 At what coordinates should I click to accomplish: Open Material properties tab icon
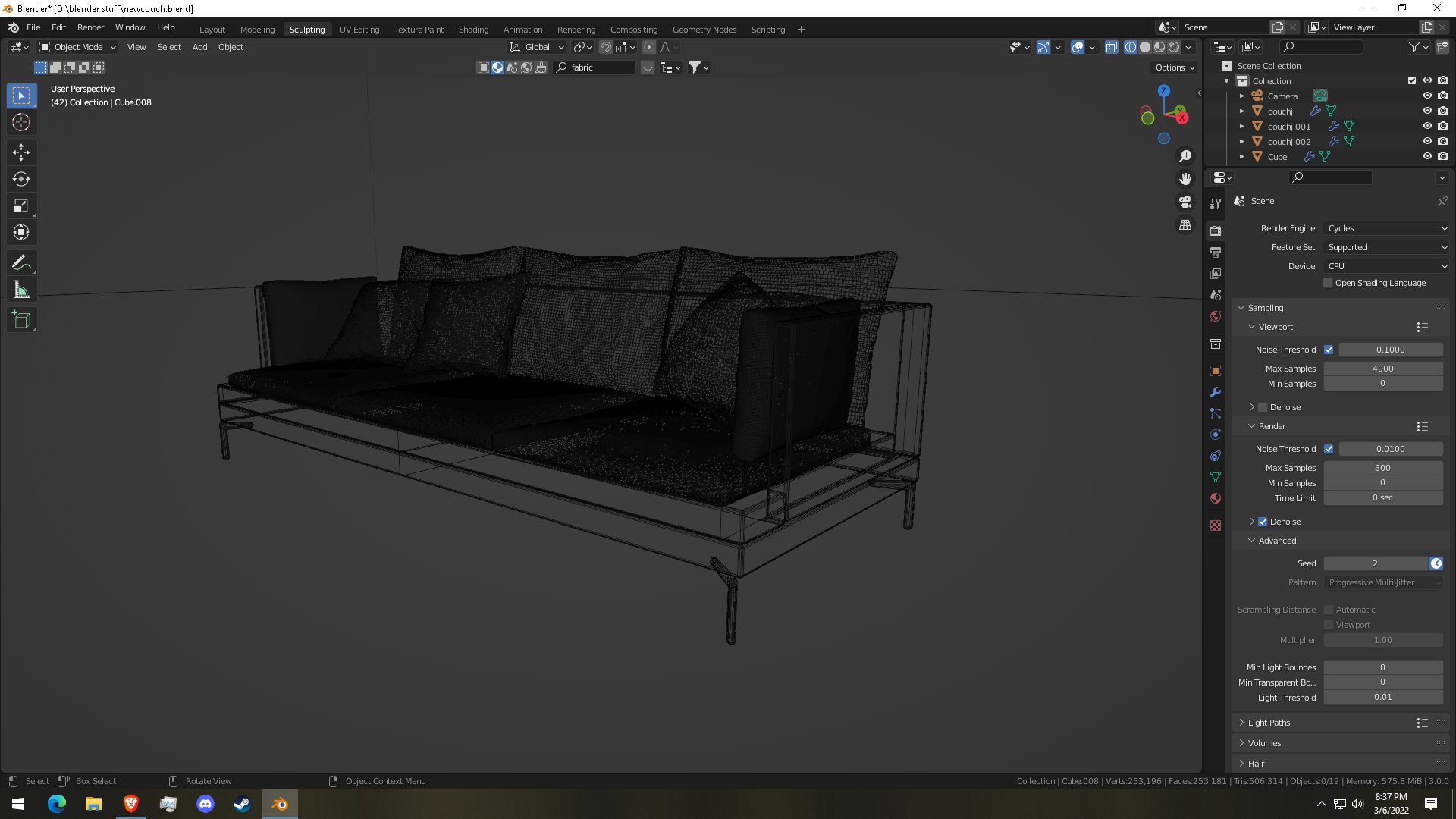click(1216, 498)
